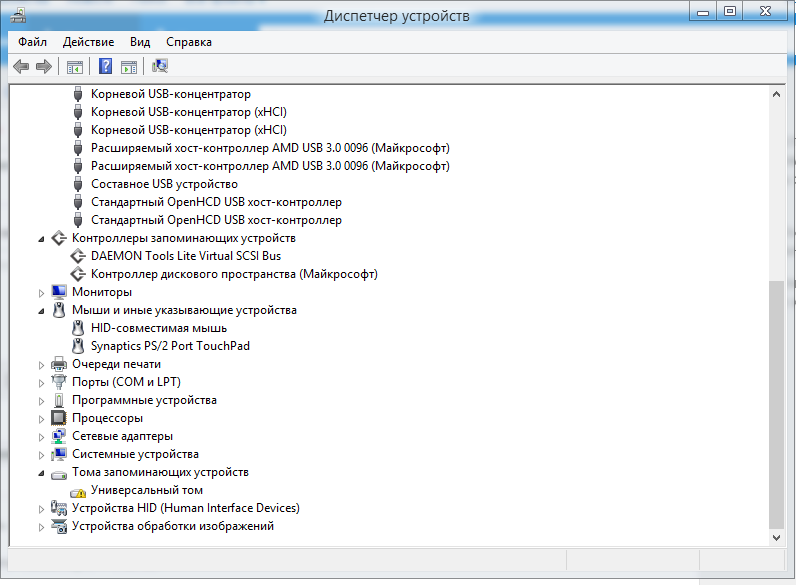The width and height of the screenshot is (796, 585).
Task: Maximize the Диспетчер устройств window
Action: point(729,12)
